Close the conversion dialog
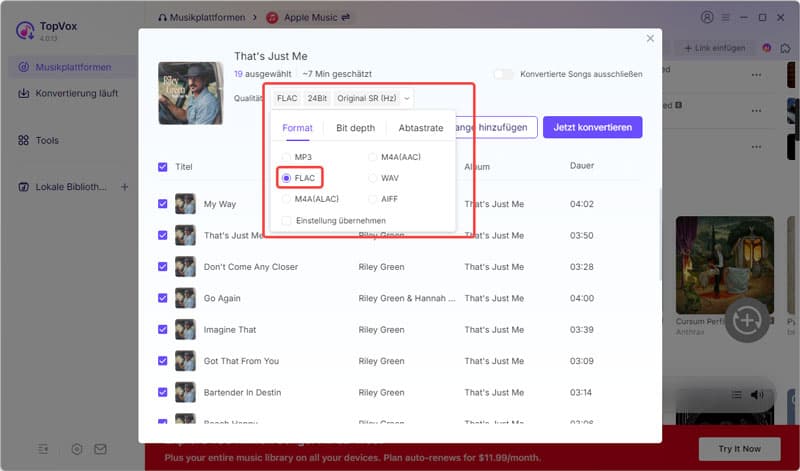Viewport: 800px width, 471px height. pyautogui.click(x=650, y=38)
